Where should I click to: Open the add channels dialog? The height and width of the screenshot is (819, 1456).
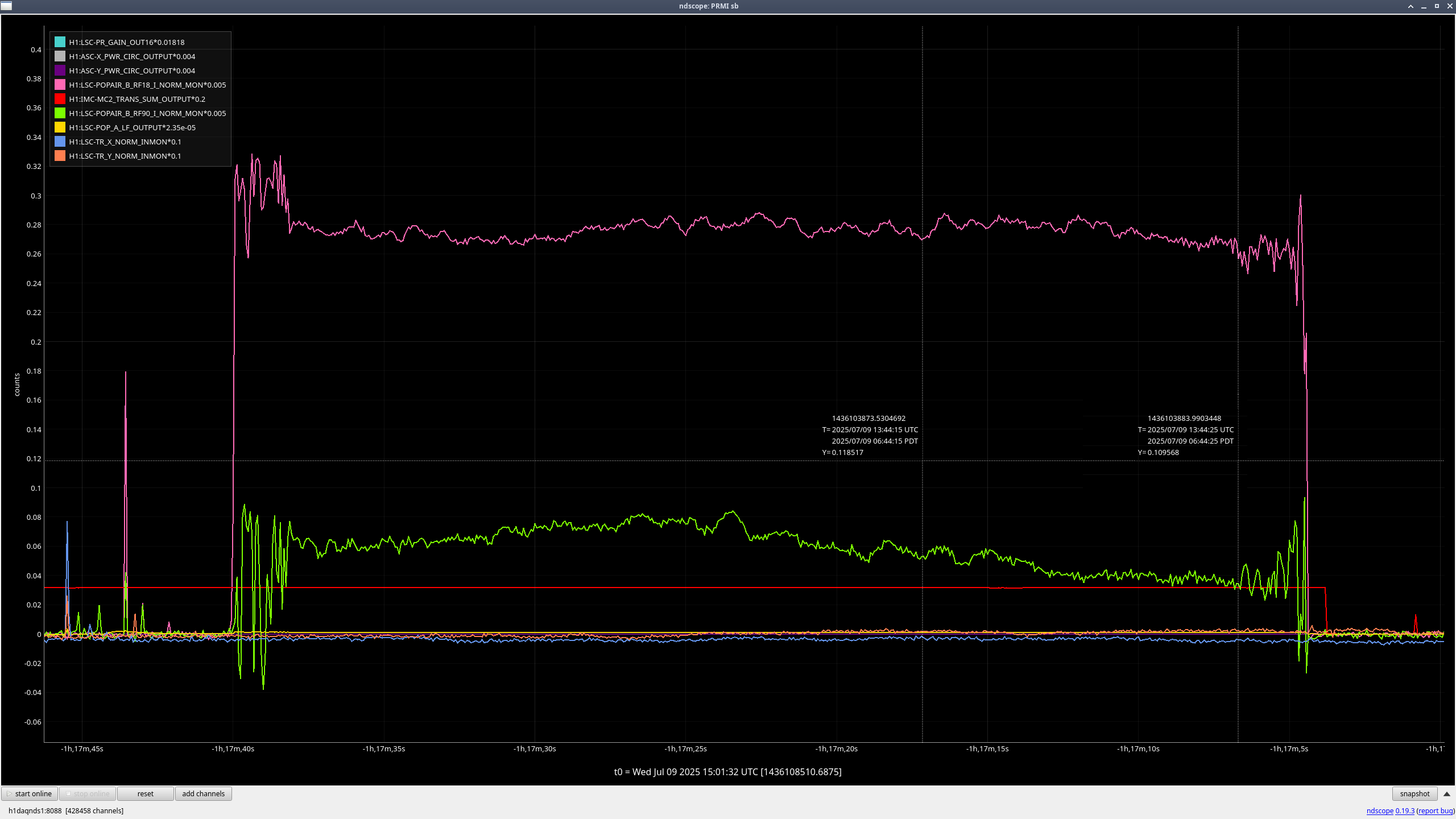[204, 793]
